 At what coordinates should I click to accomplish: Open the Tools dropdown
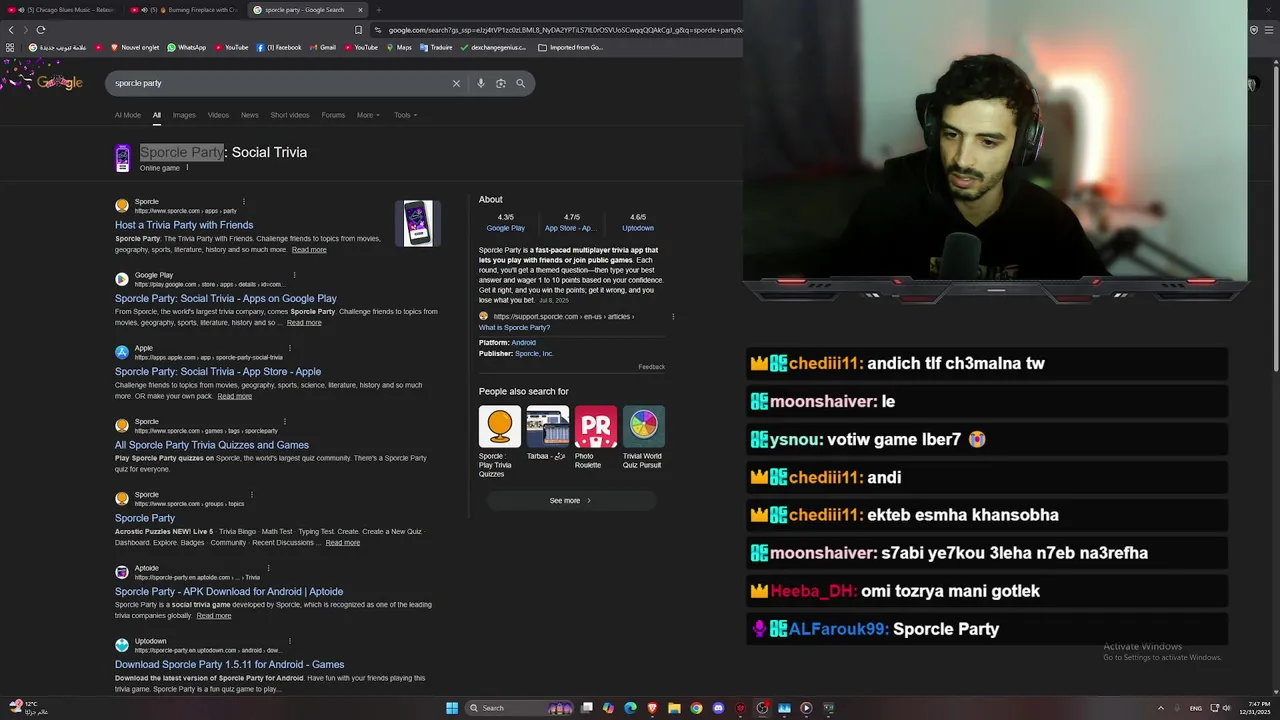[x=405, y=115]
